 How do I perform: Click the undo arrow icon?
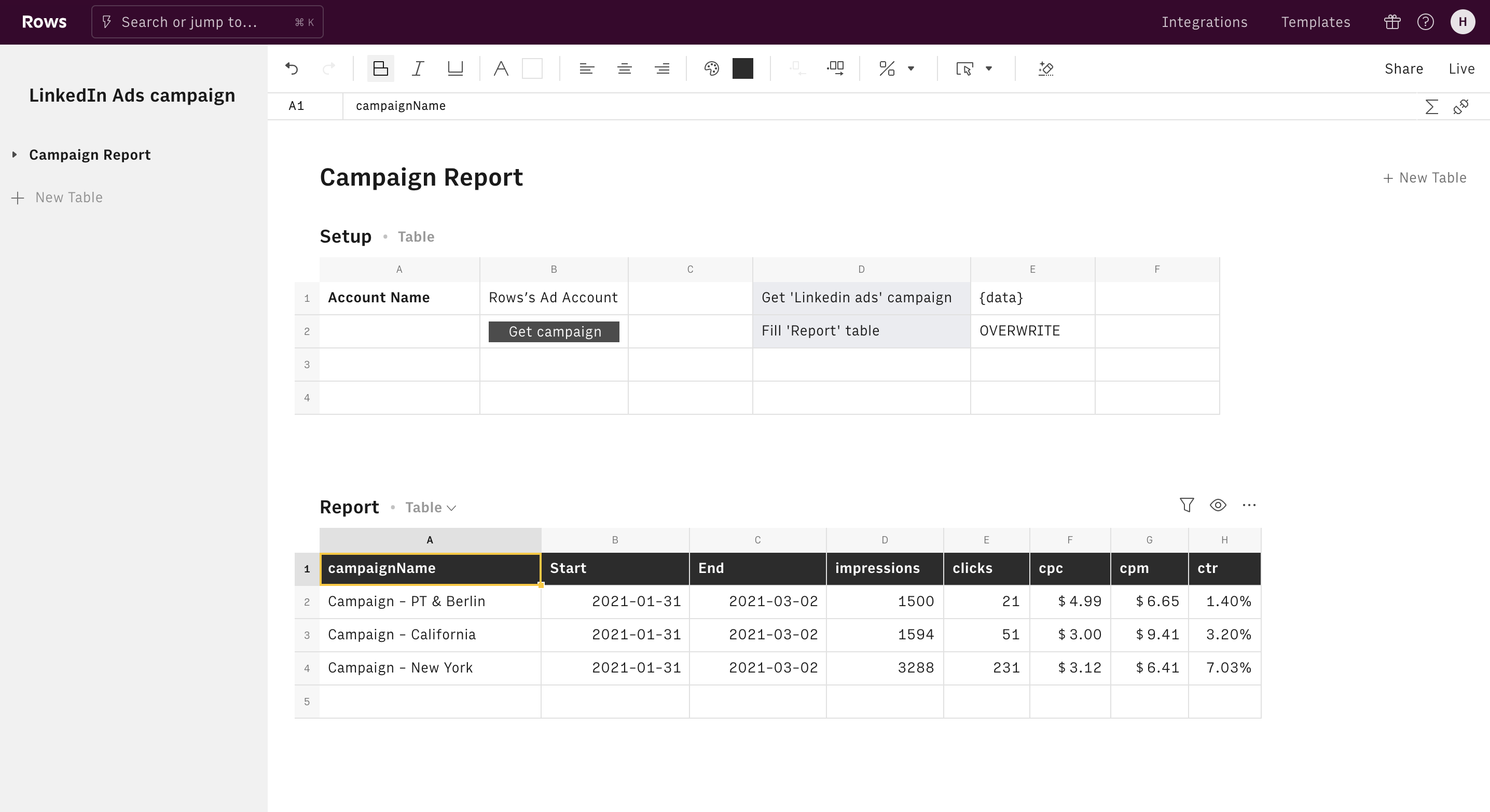pos(292,69)
